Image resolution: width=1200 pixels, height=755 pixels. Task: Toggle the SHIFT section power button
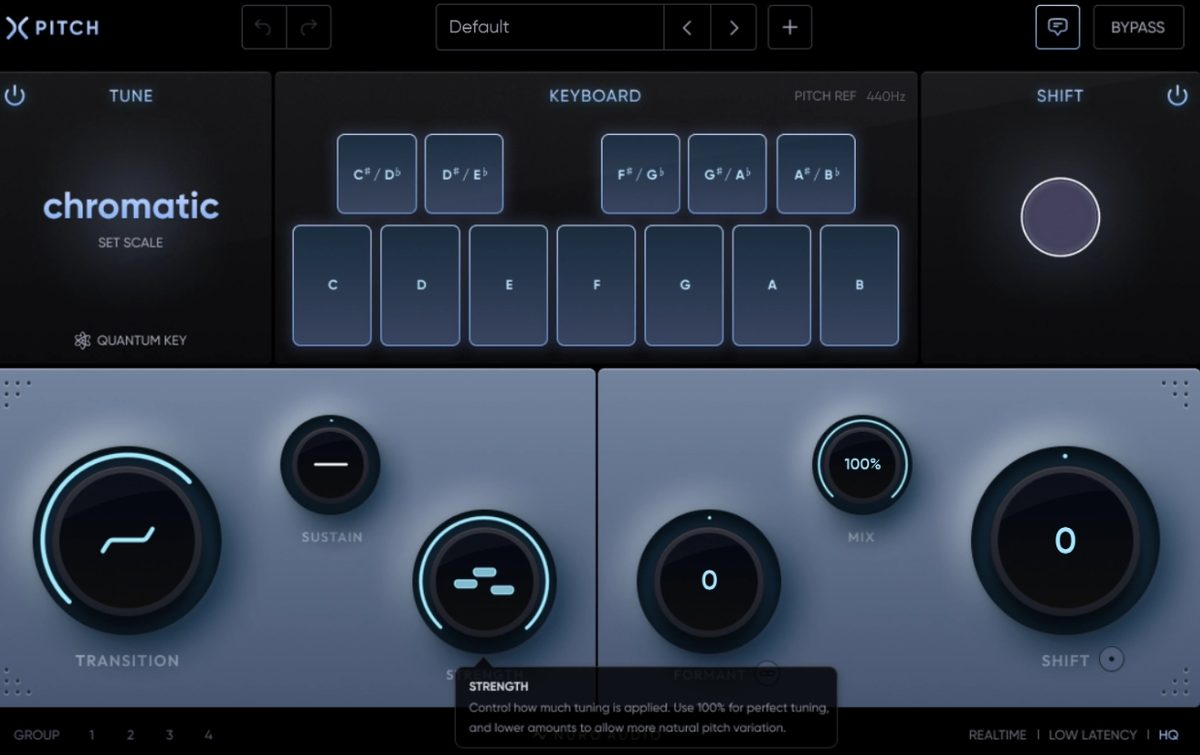tap(1177, 96)
